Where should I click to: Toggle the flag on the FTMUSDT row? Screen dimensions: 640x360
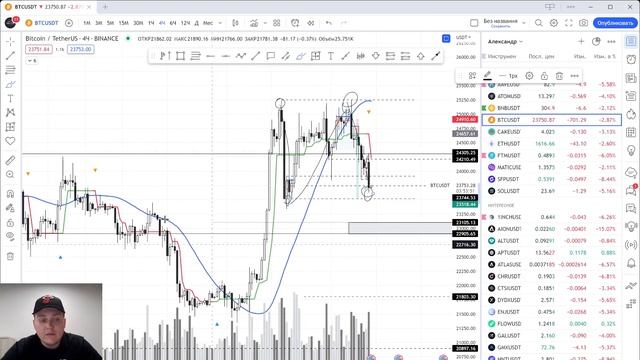click(484, 156)
